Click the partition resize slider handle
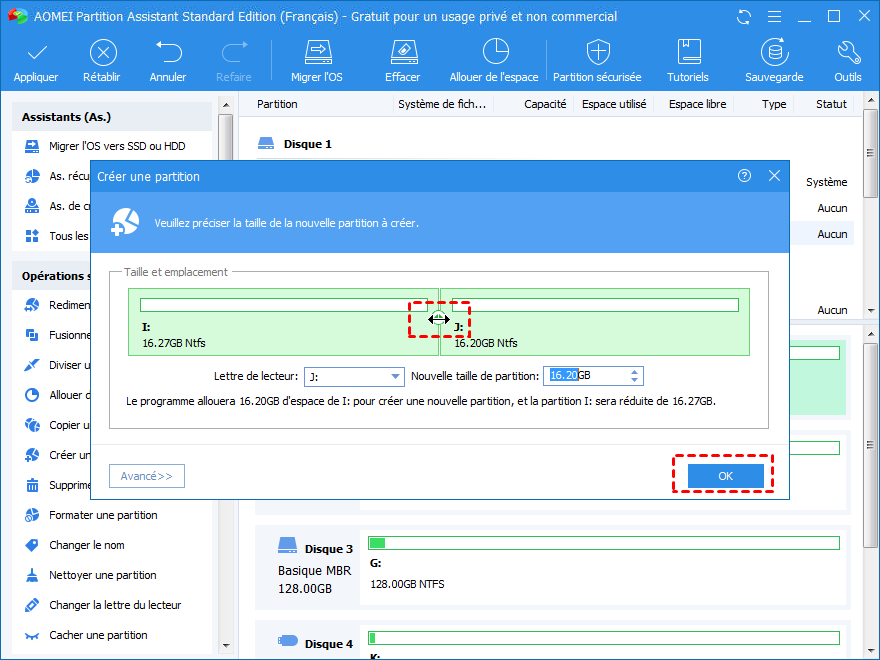Viewport: 880px width, 660px height. [439, 319]
